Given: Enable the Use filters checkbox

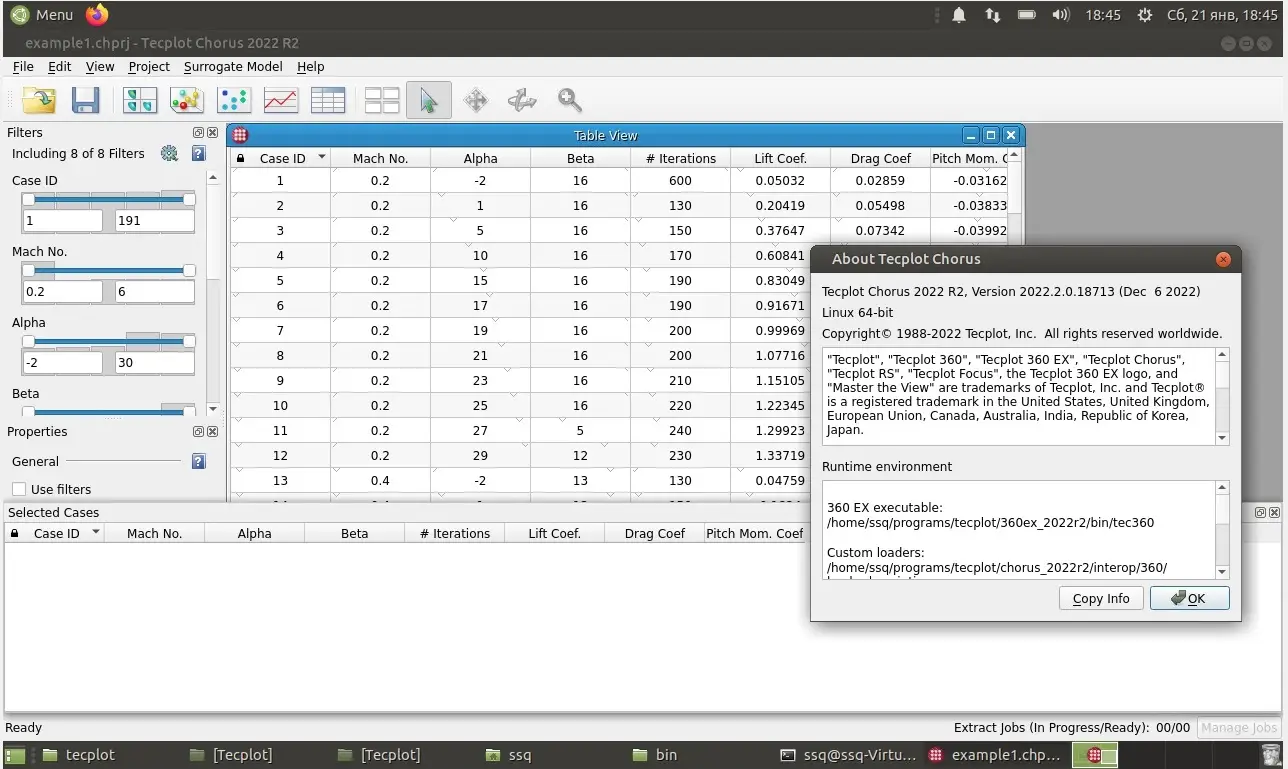Looking at the screenshot, I should pos(19,489).
